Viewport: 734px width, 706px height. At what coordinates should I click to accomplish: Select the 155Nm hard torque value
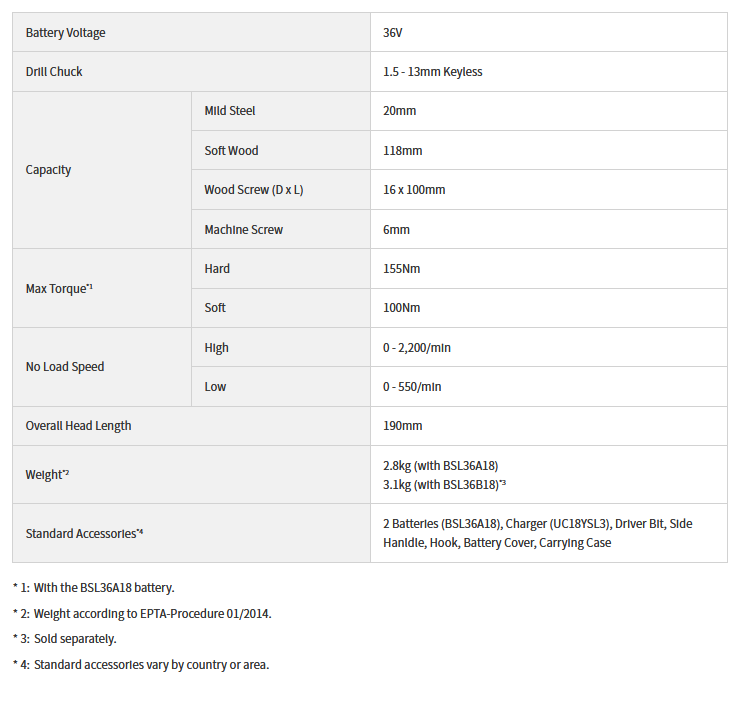point(402,269)
